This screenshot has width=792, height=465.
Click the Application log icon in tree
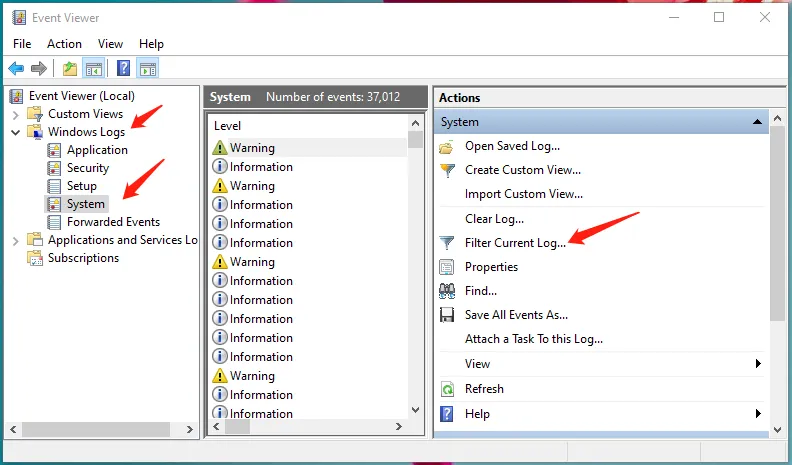click(x=54, y=150)
